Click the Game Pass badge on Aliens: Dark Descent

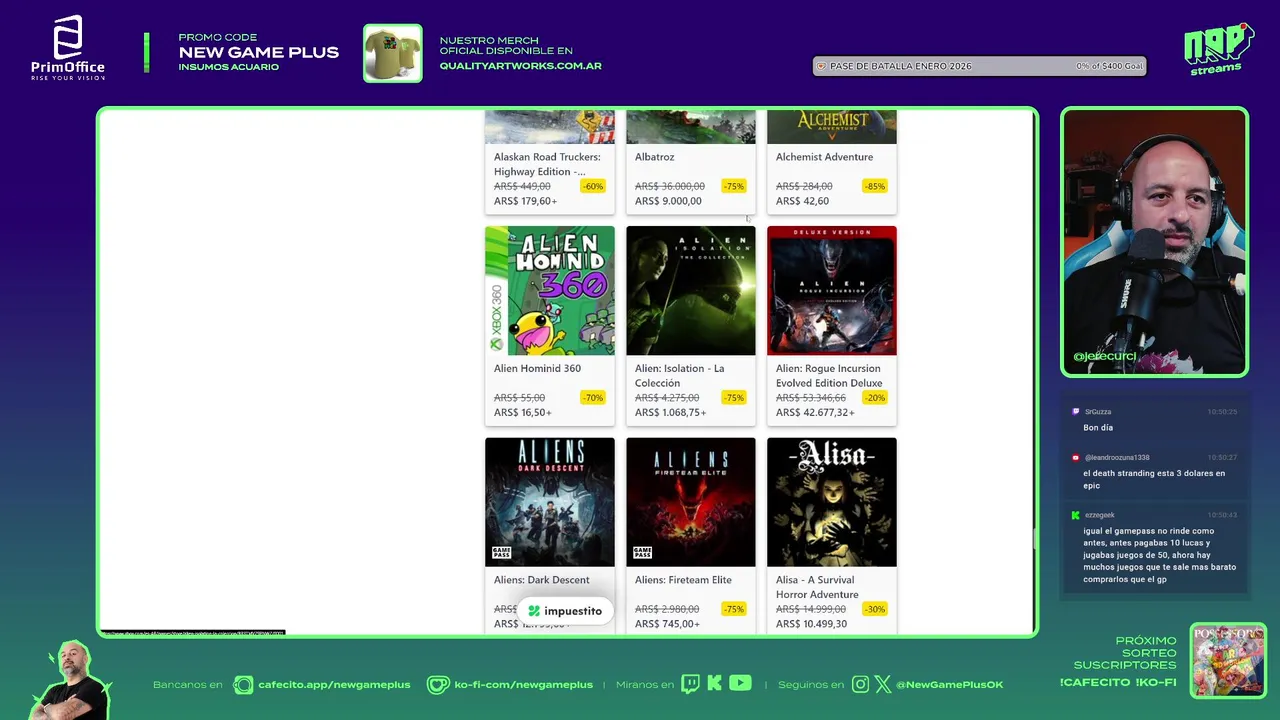(x=501, y=552)
